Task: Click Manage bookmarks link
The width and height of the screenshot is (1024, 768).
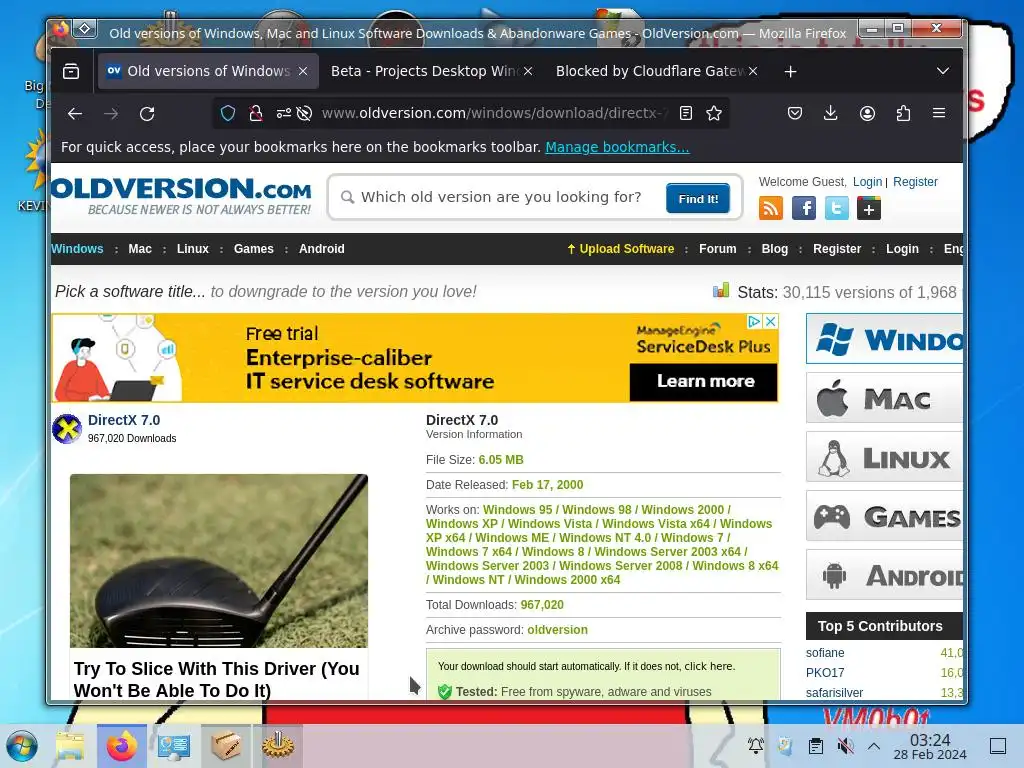Action: pyautogui.click(x=617, y=147)
